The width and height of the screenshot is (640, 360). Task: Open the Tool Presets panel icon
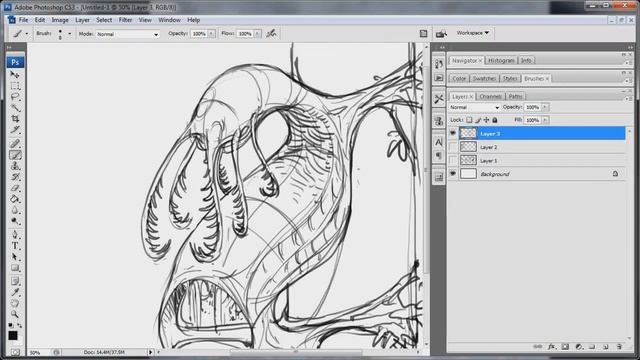pyautogui.click(x=439, y=99)
